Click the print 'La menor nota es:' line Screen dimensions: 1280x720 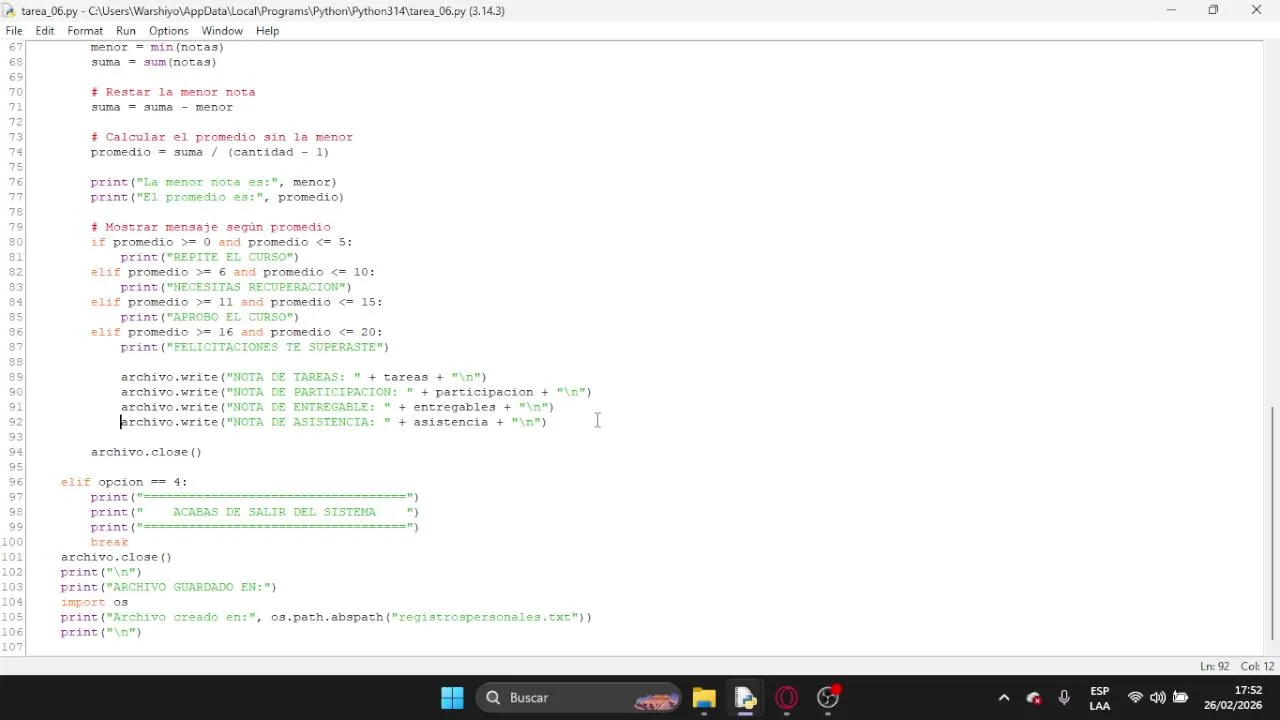[x=213, y=182]
